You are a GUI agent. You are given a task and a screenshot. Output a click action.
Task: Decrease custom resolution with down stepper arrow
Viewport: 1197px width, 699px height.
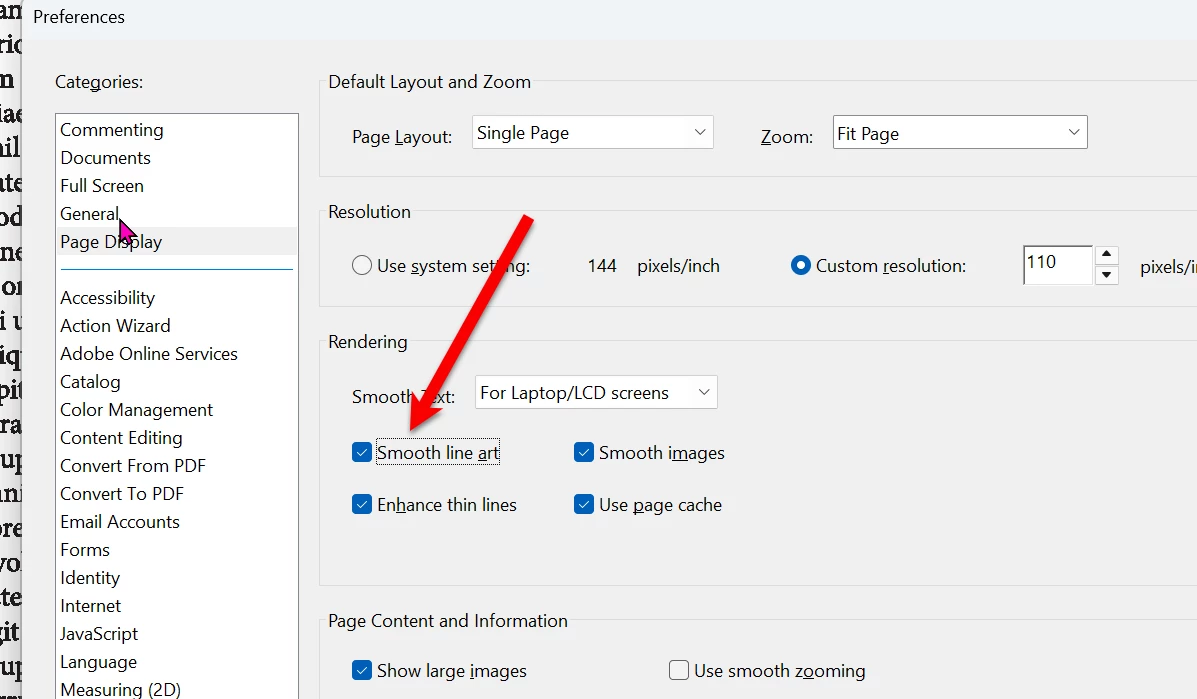[1107, 275]
